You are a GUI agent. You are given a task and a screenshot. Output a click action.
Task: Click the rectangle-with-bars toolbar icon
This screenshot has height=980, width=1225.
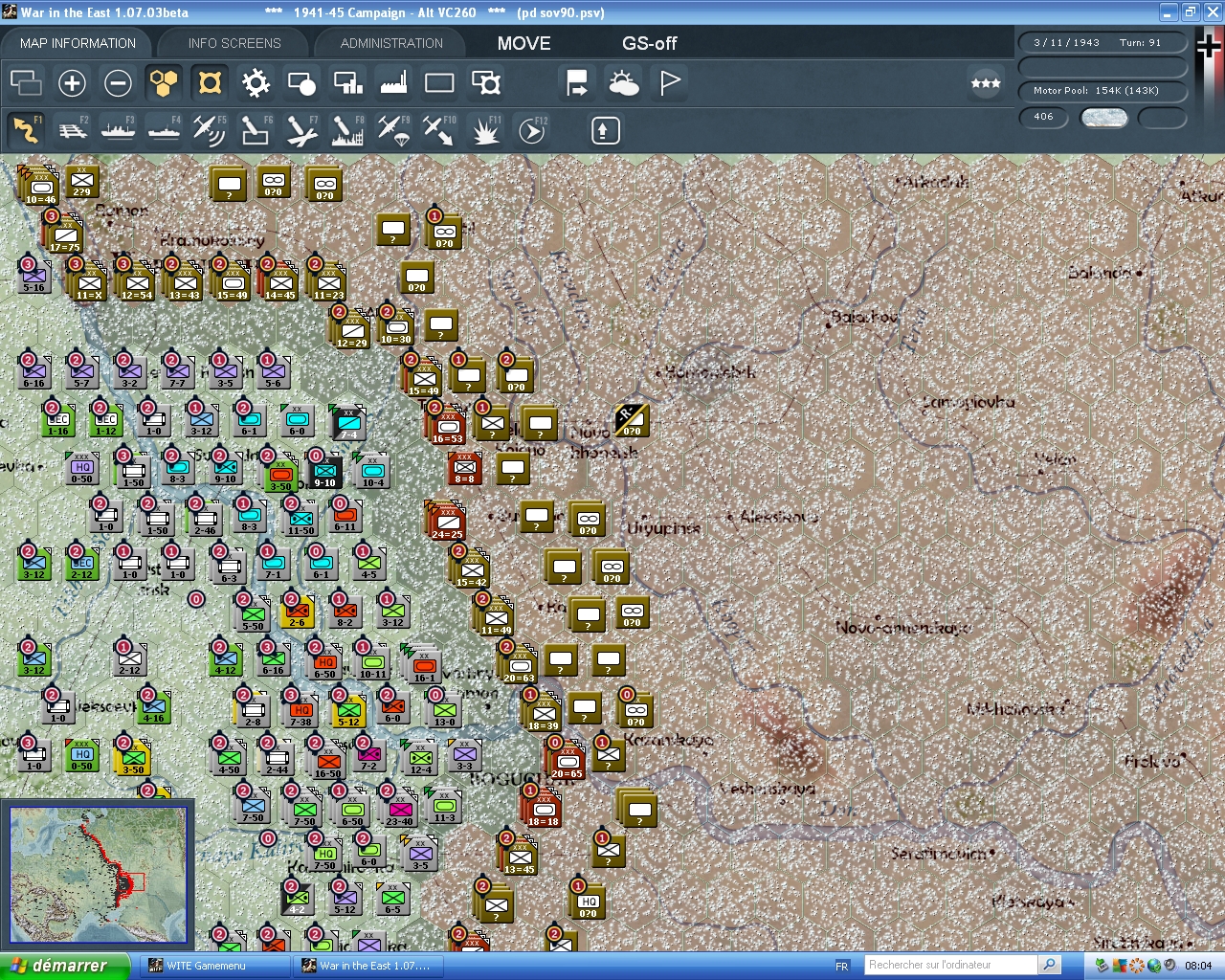pyautogui.click(x=347, y=83)
